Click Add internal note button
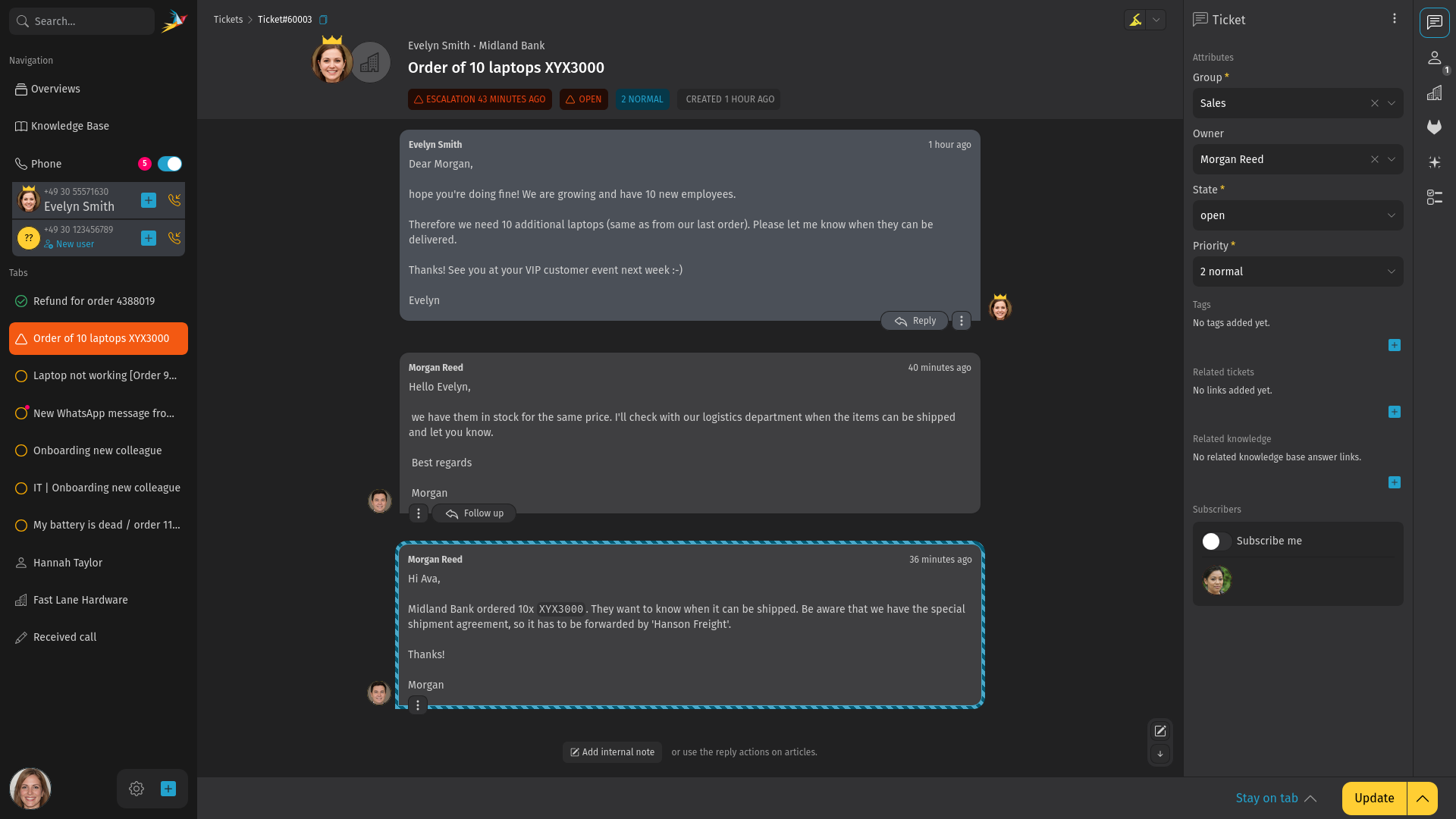 point(612,752)
